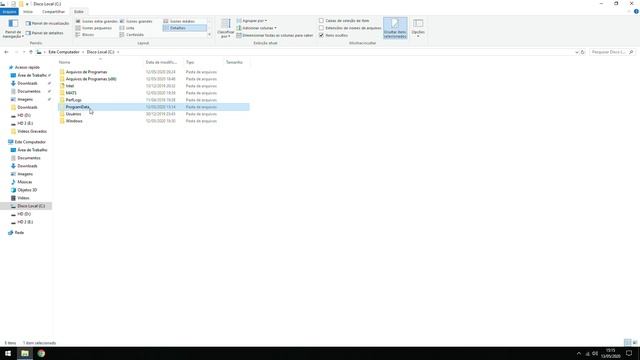Click Este Computador in the address bar
Image resolution: width=640 pixels, height=360 pixels.
tap(64, 52)
